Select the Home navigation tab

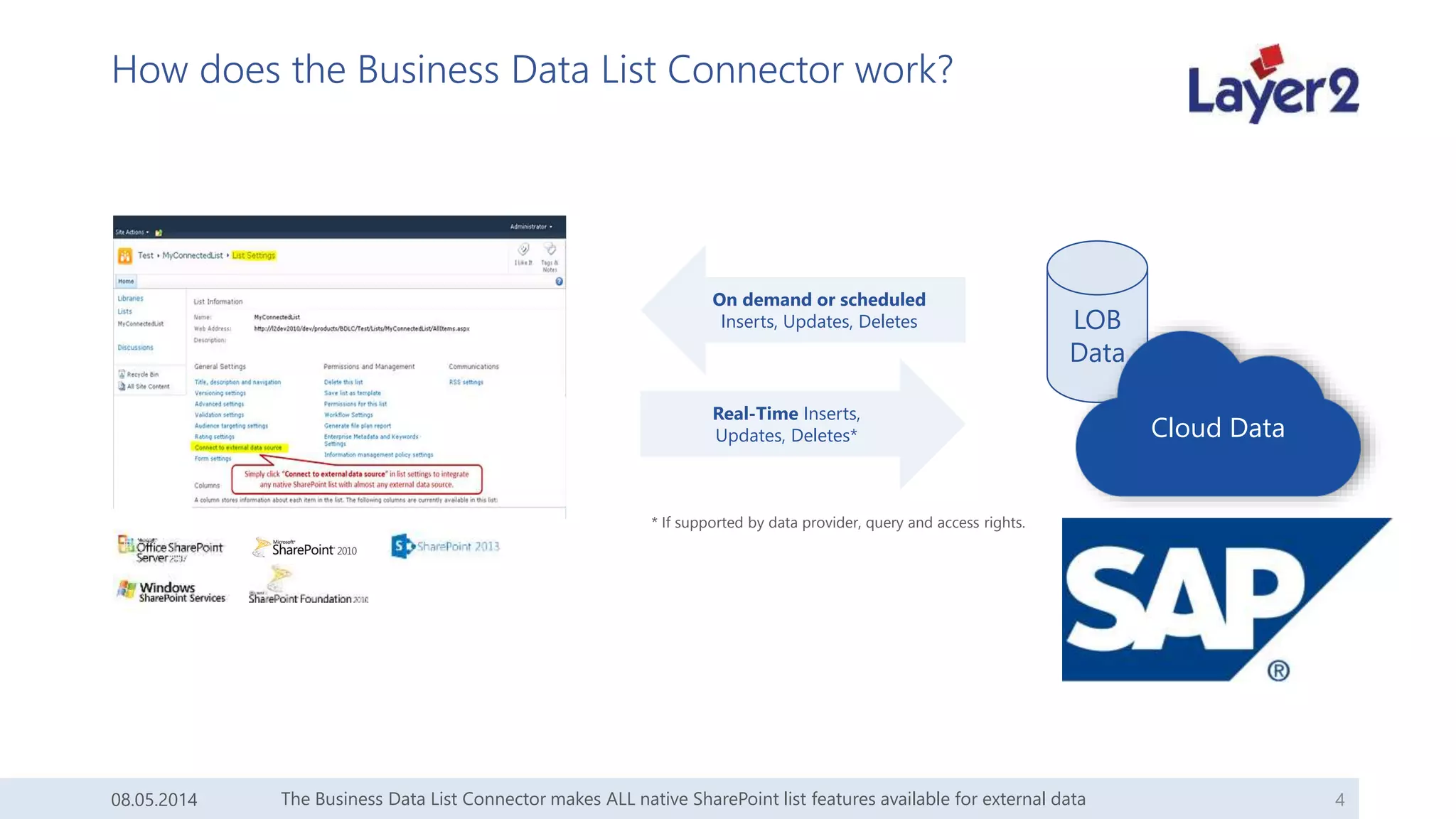(x=126, y=282)
